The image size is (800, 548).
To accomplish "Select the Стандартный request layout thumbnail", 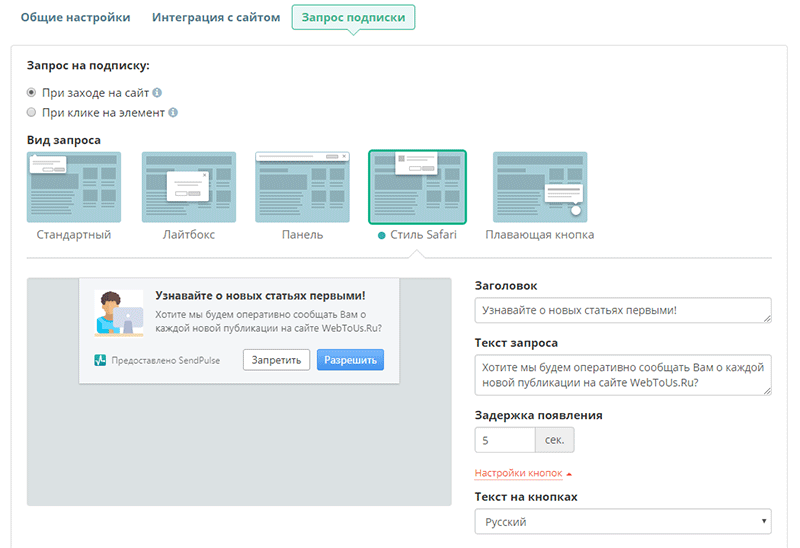I will [x=74, y=187].
